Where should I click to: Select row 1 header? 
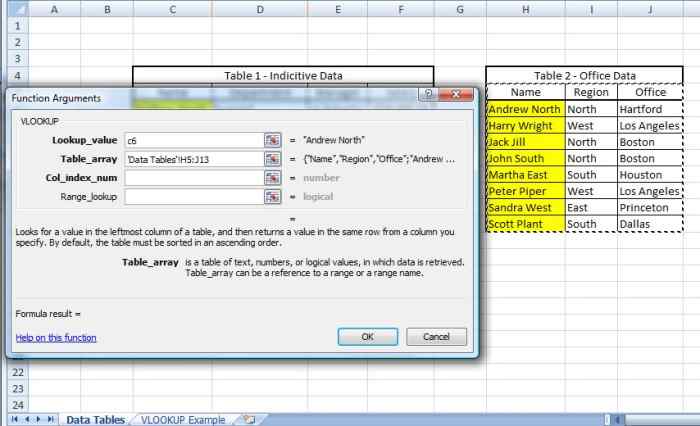pyautogui.click(x=18, y=26)
